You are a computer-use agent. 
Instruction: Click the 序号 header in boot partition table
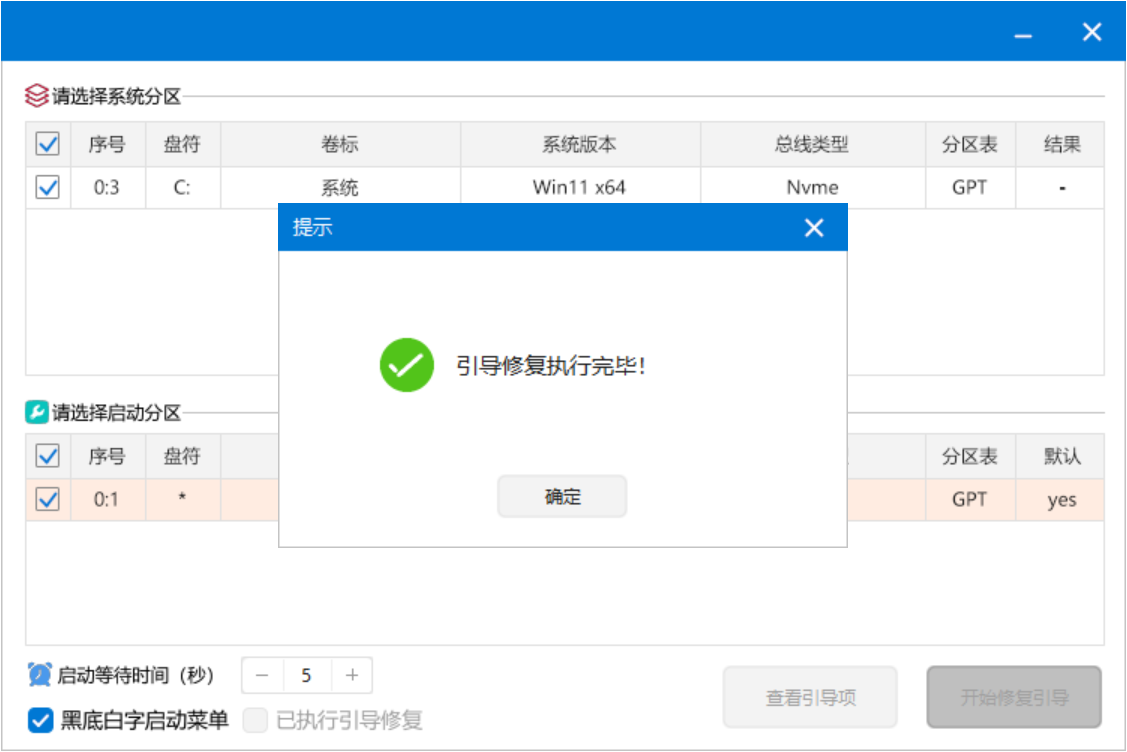(x=108, y=457)
